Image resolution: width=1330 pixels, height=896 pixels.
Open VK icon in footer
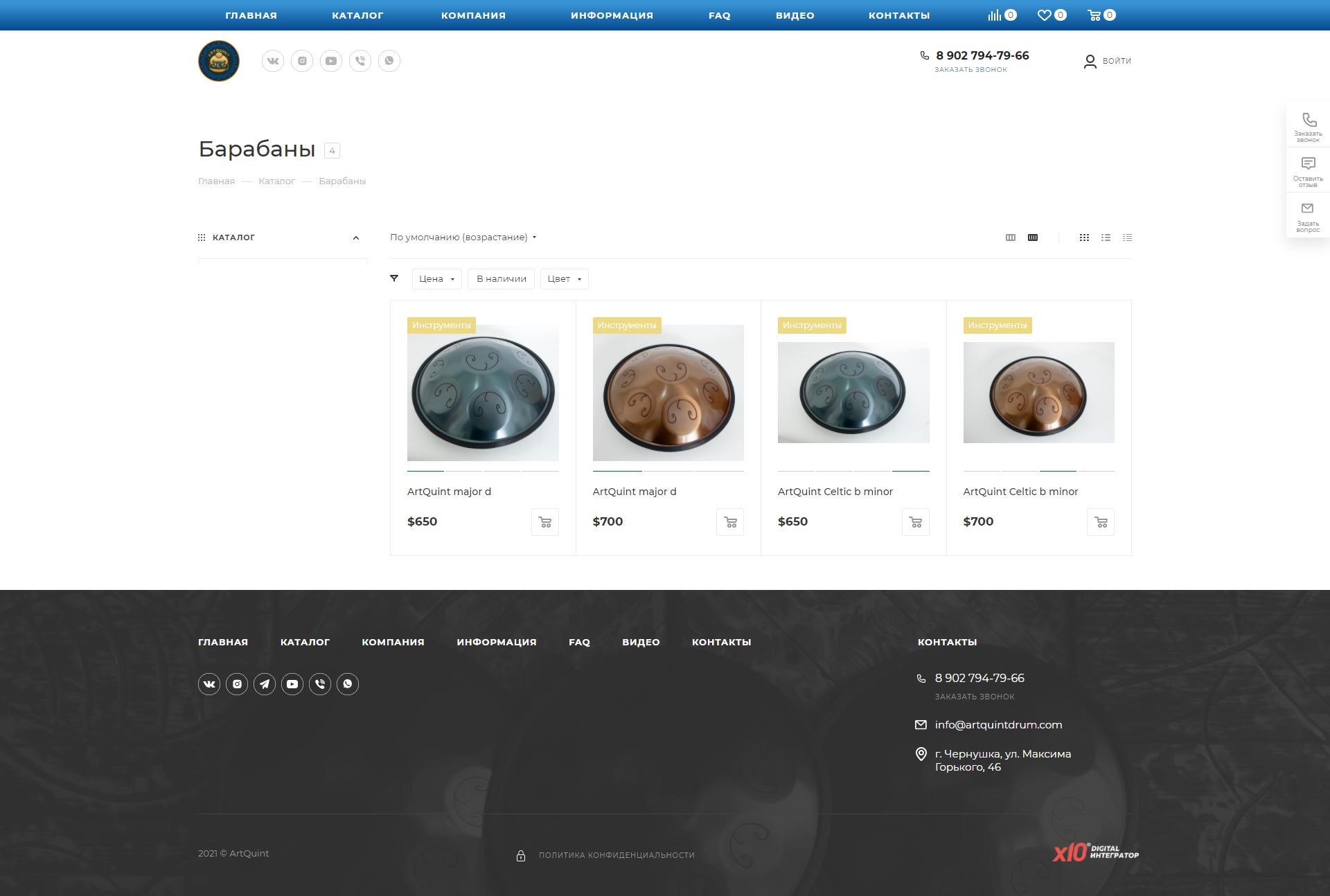click(x=209, y=684)
